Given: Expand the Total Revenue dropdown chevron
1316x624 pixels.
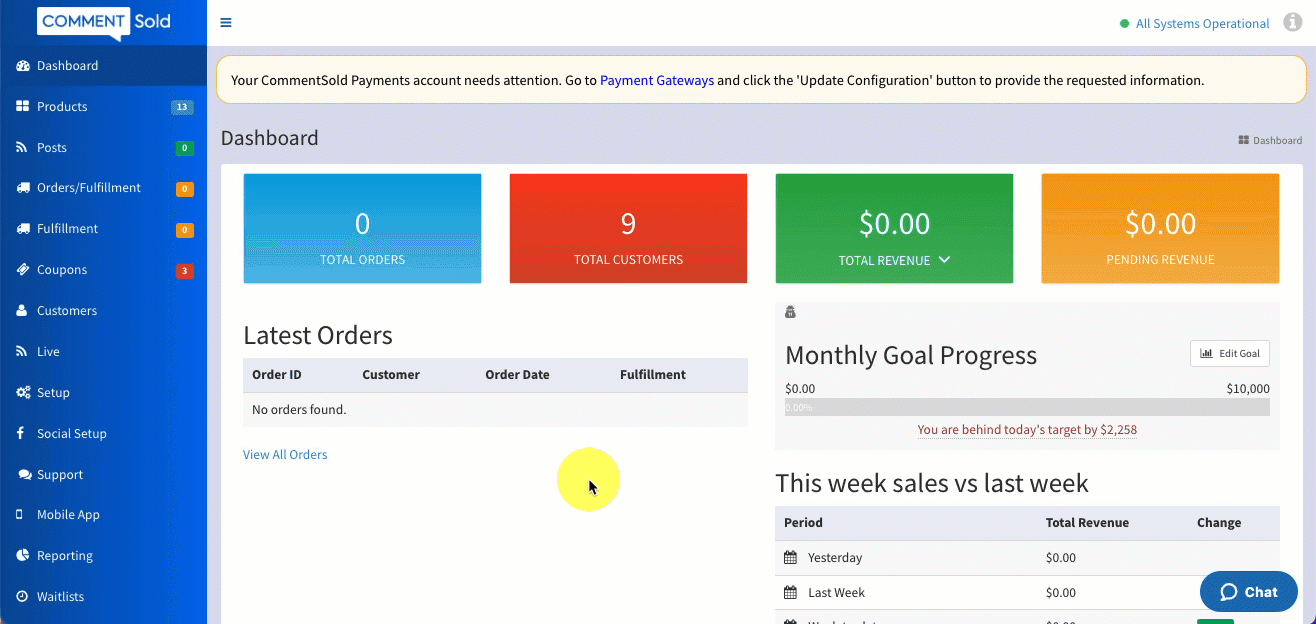Looking at the screenshot, I should [945, 260].
